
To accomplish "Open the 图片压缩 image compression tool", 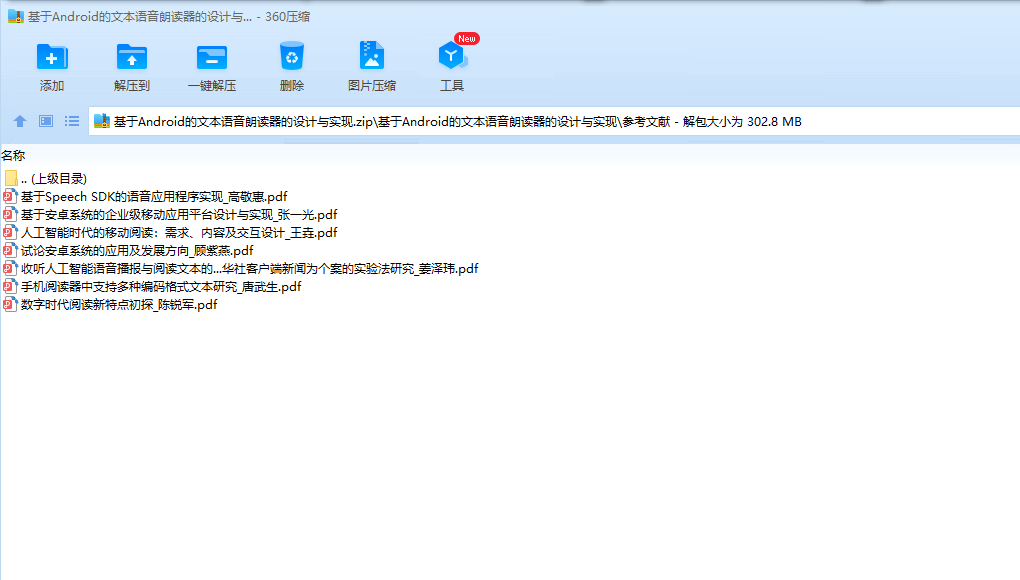I will pyautogui.click(x=371, y=55).
